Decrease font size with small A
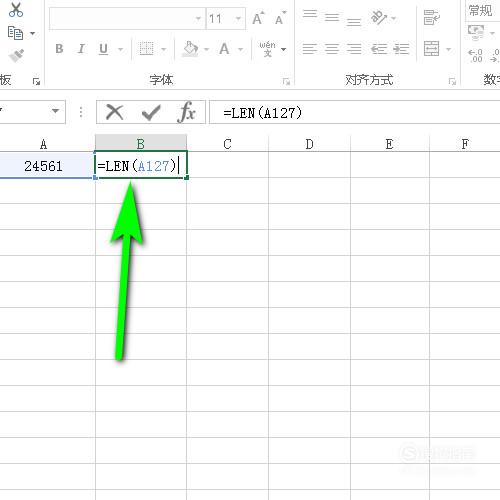Image resolution: width=500 pixels, height=500 pixels. coord(280,19)
